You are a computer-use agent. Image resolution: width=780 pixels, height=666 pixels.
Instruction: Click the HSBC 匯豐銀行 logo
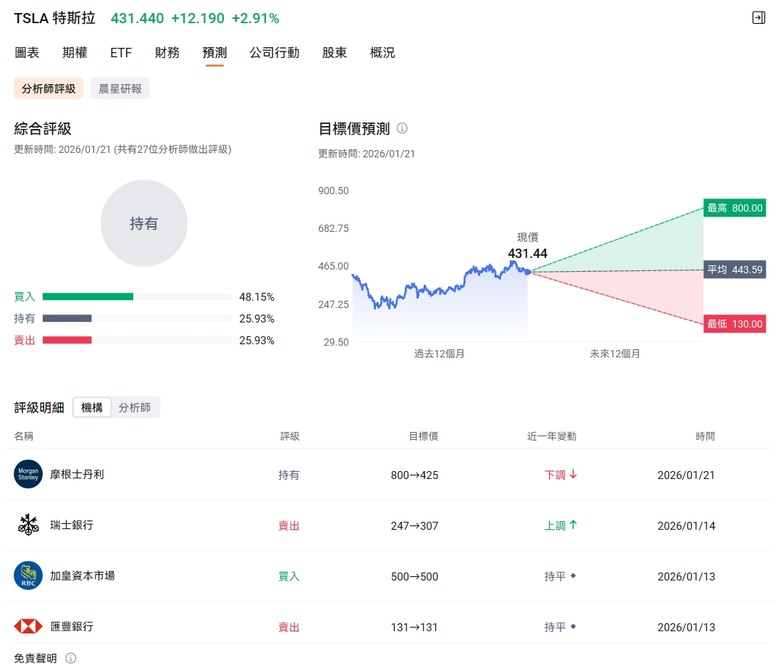click(28, 626)
